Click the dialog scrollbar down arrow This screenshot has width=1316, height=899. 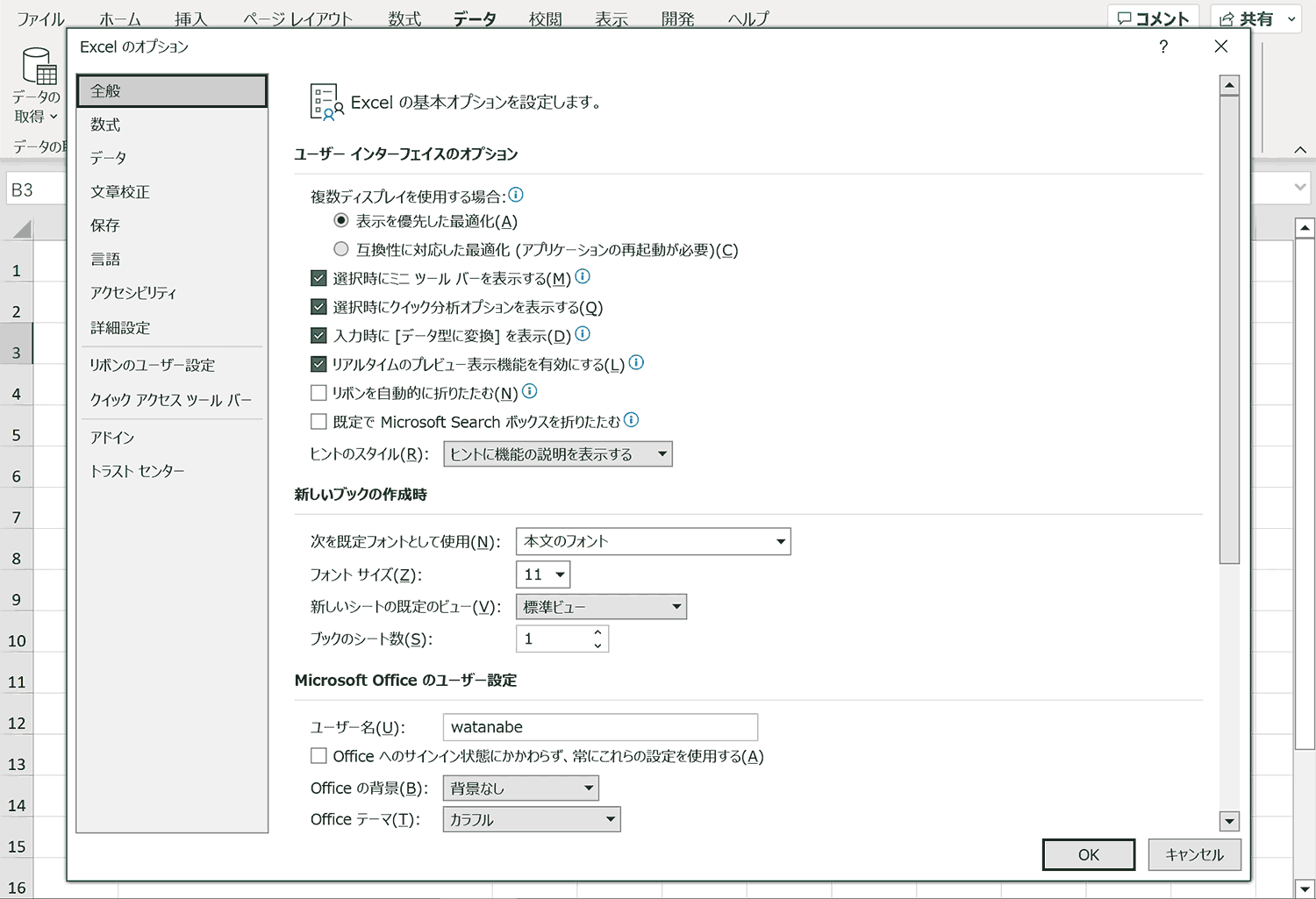click(1229, 821)
